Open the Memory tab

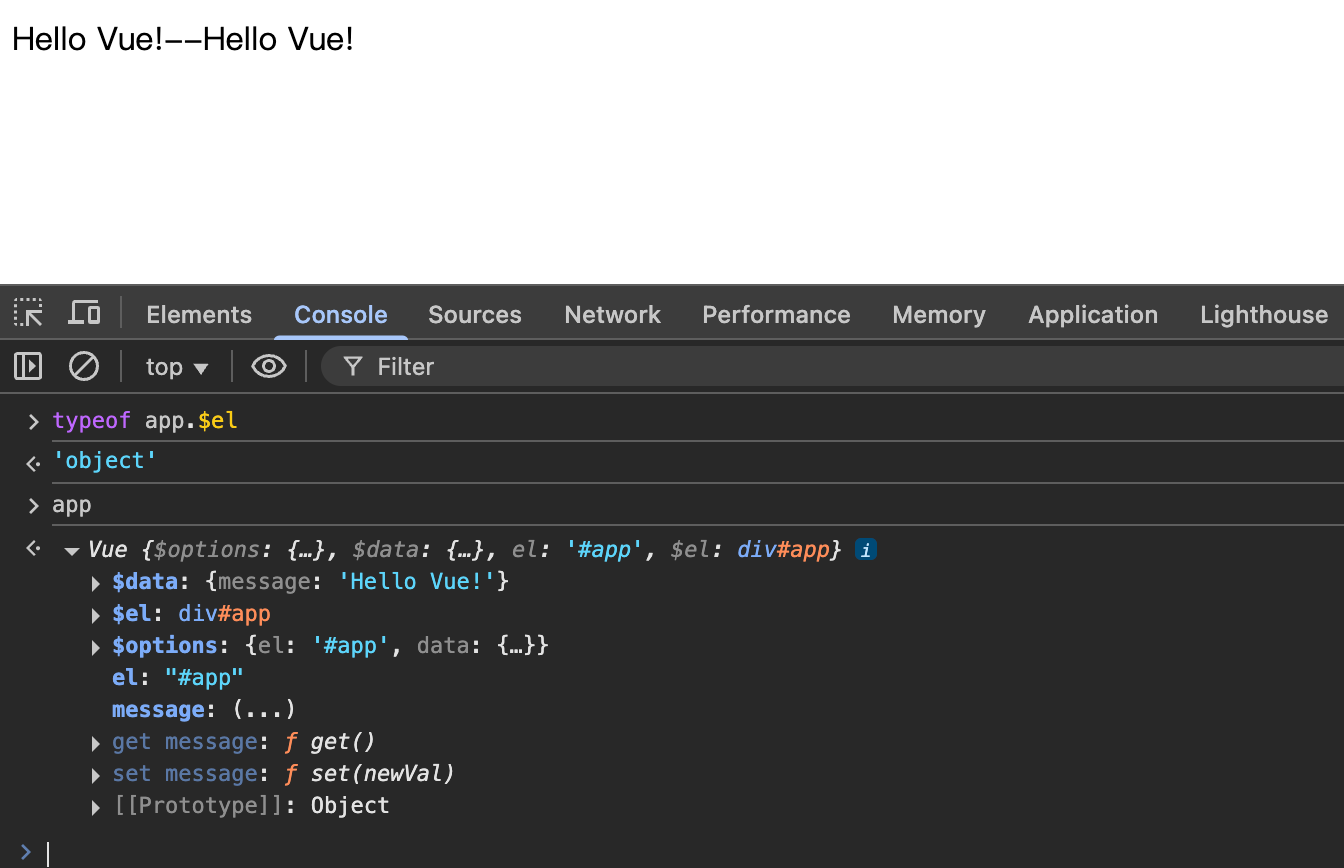[x=939, y=315]
